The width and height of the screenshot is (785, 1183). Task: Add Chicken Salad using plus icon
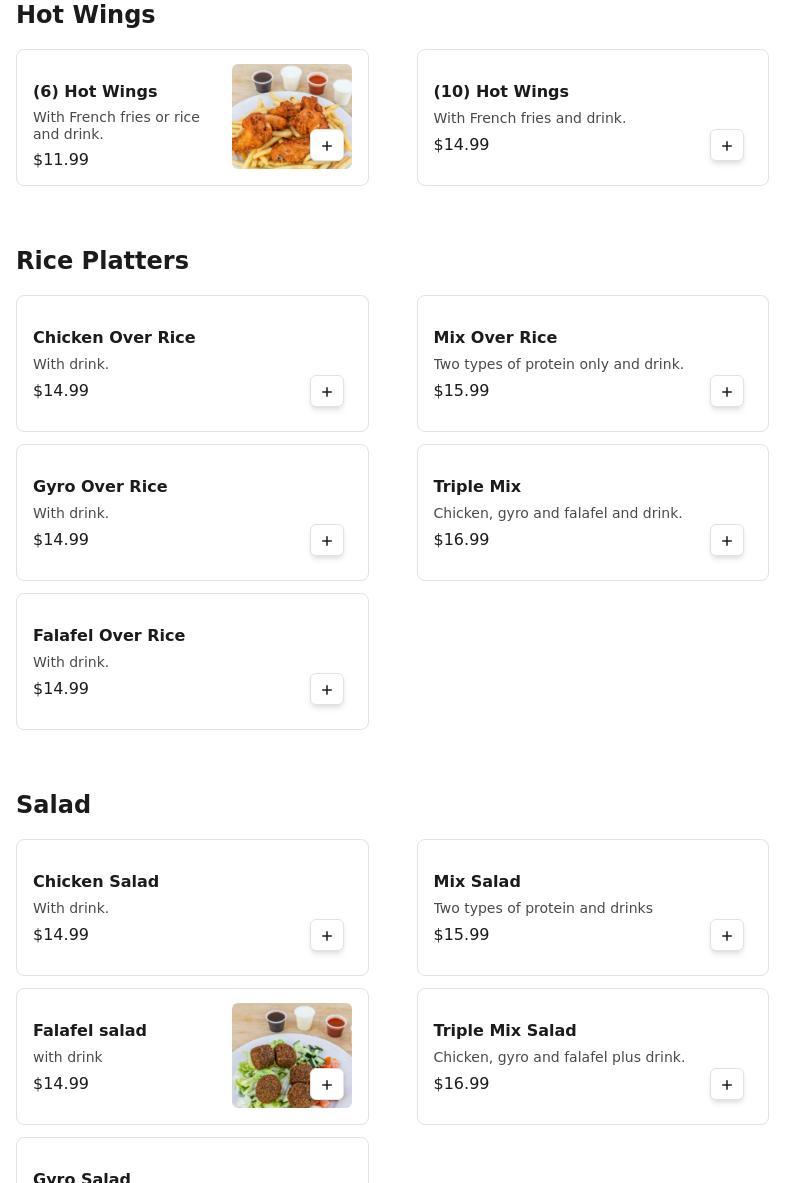(x=327, y=935)
